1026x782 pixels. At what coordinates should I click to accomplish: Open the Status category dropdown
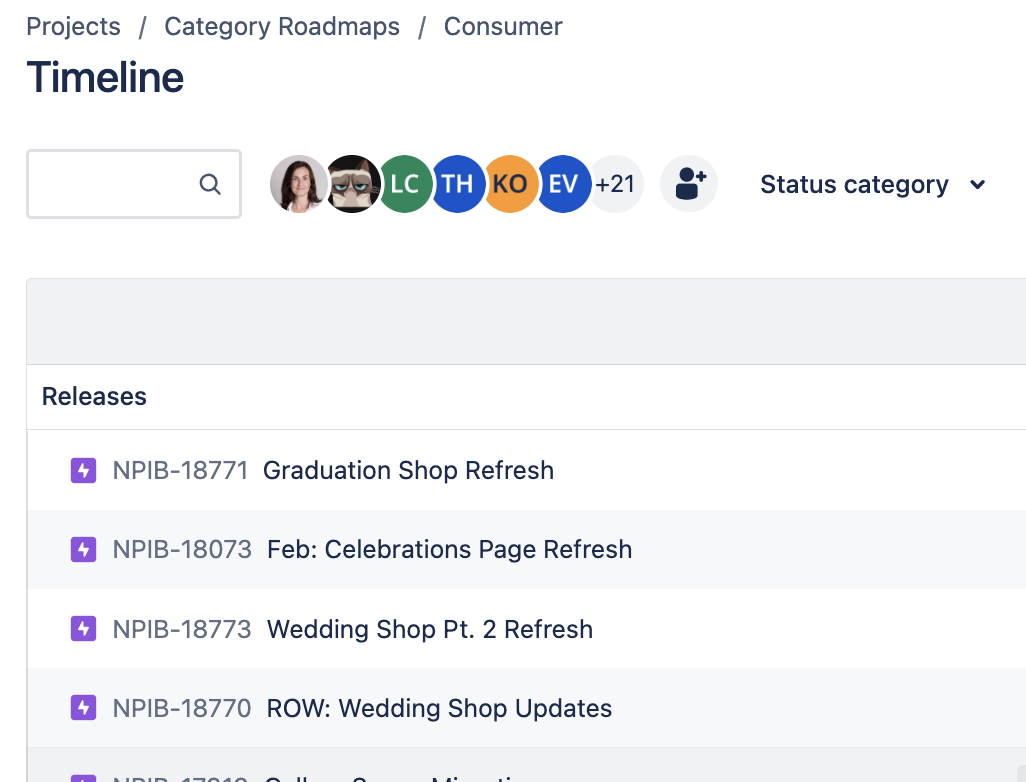pyautogui.click(x=870, y=184)
